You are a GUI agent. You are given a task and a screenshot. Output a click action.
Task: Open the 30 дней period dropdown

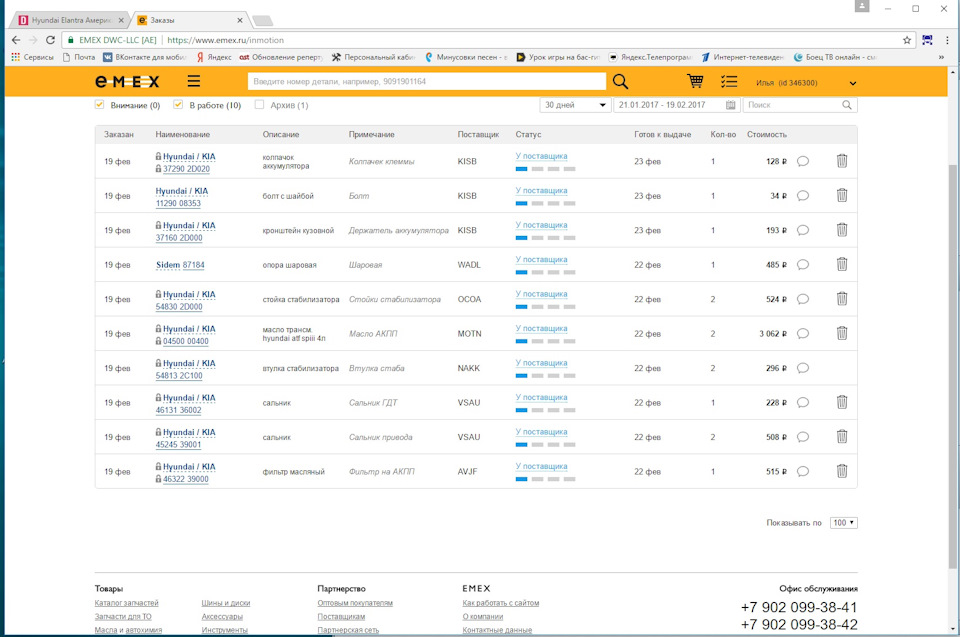(575, 105)
